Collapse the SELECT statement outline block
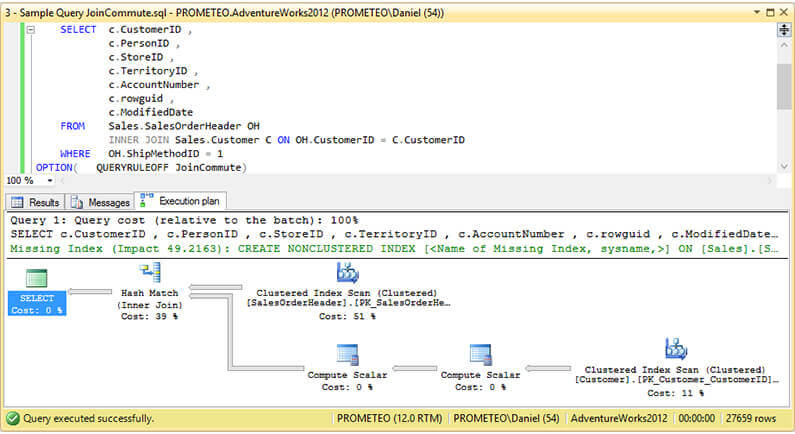 point(30,30)
